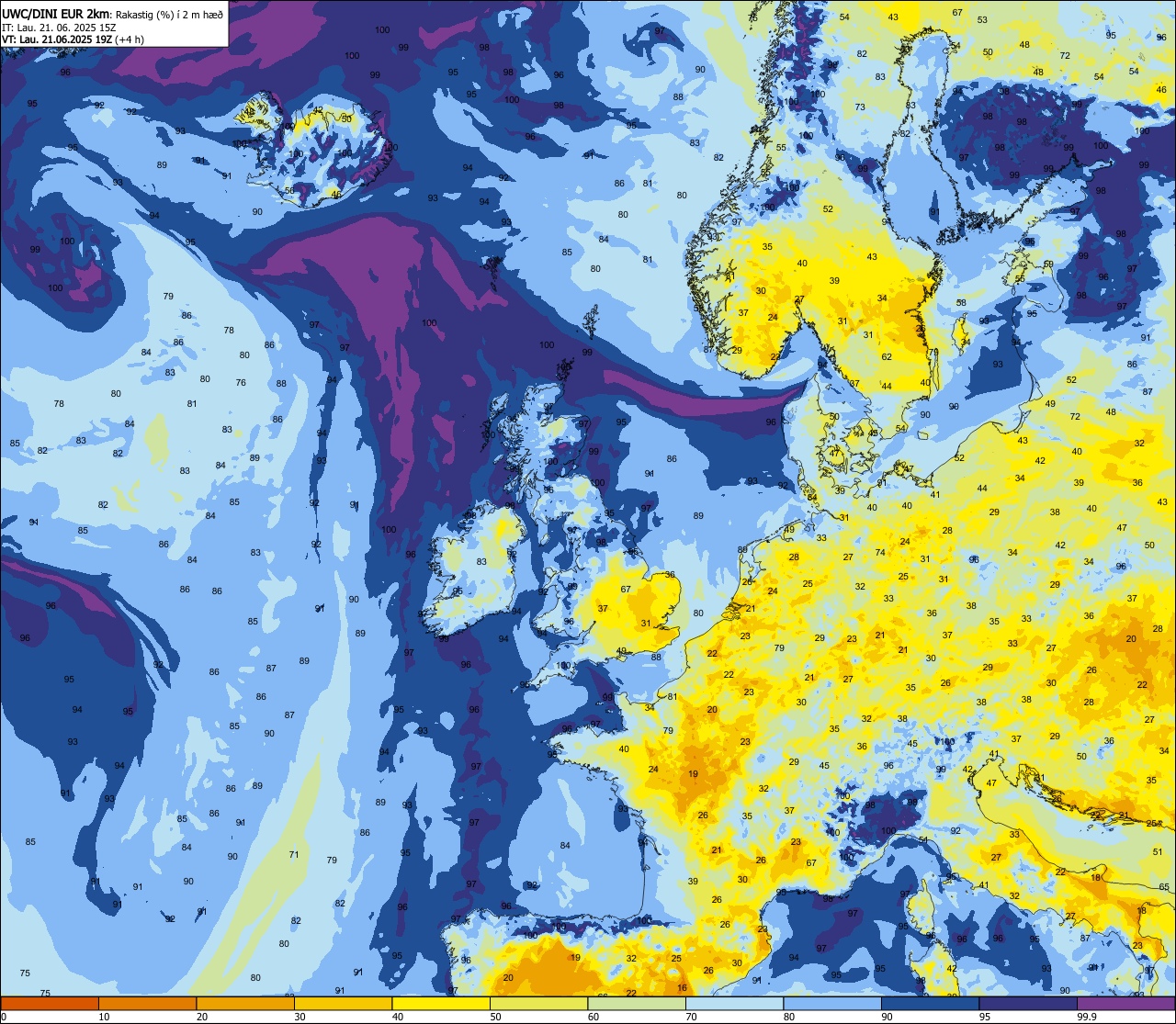The height and width of the screenshot is (1024, 1176).
Task: Click the legend tick label '99.9'
Action: (x=1086, y=1017)
